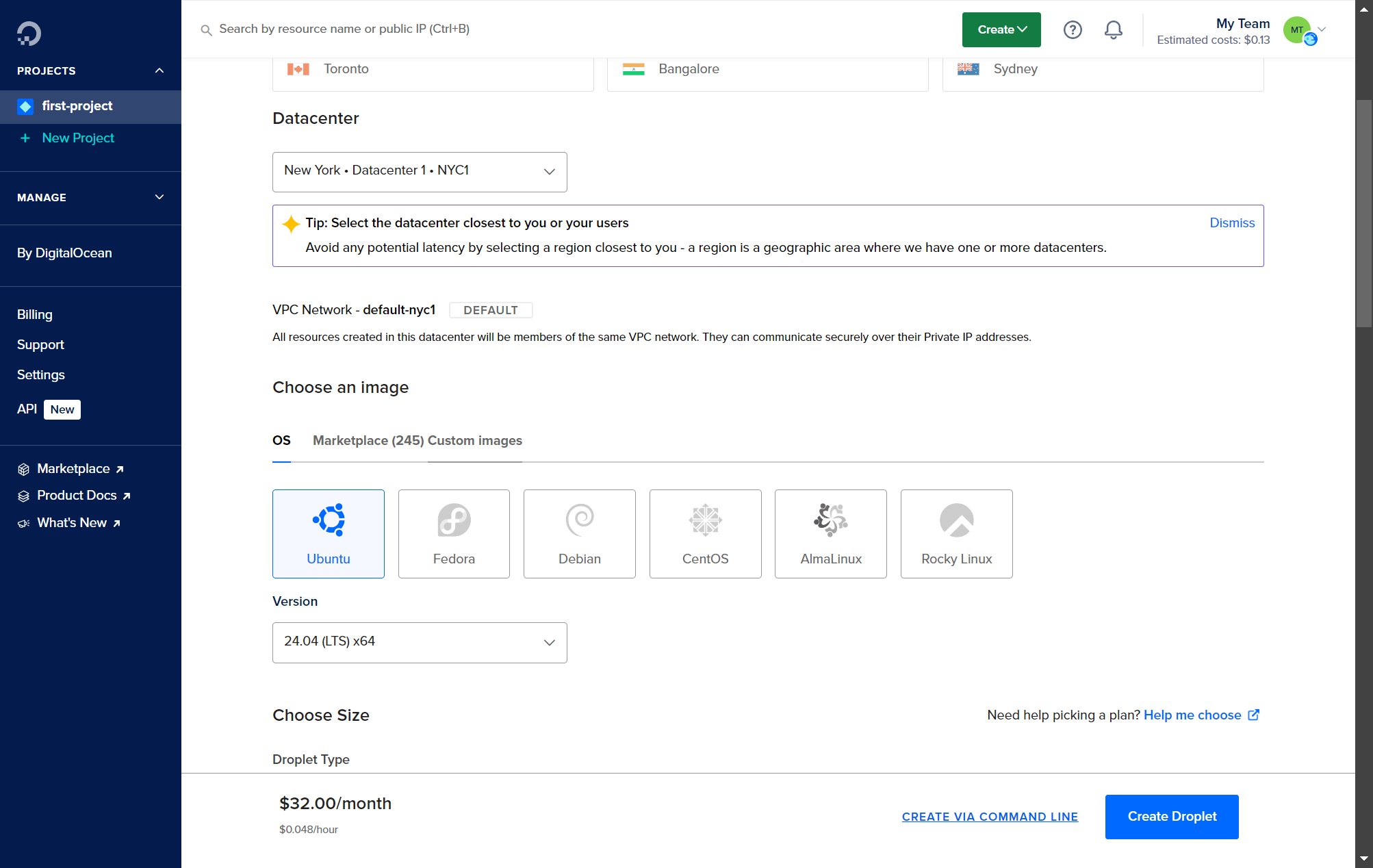The height and width of the screenshot is (868, 1373).
Task: Expand the MANAGE section chevron
Action: tap(159, 197)
